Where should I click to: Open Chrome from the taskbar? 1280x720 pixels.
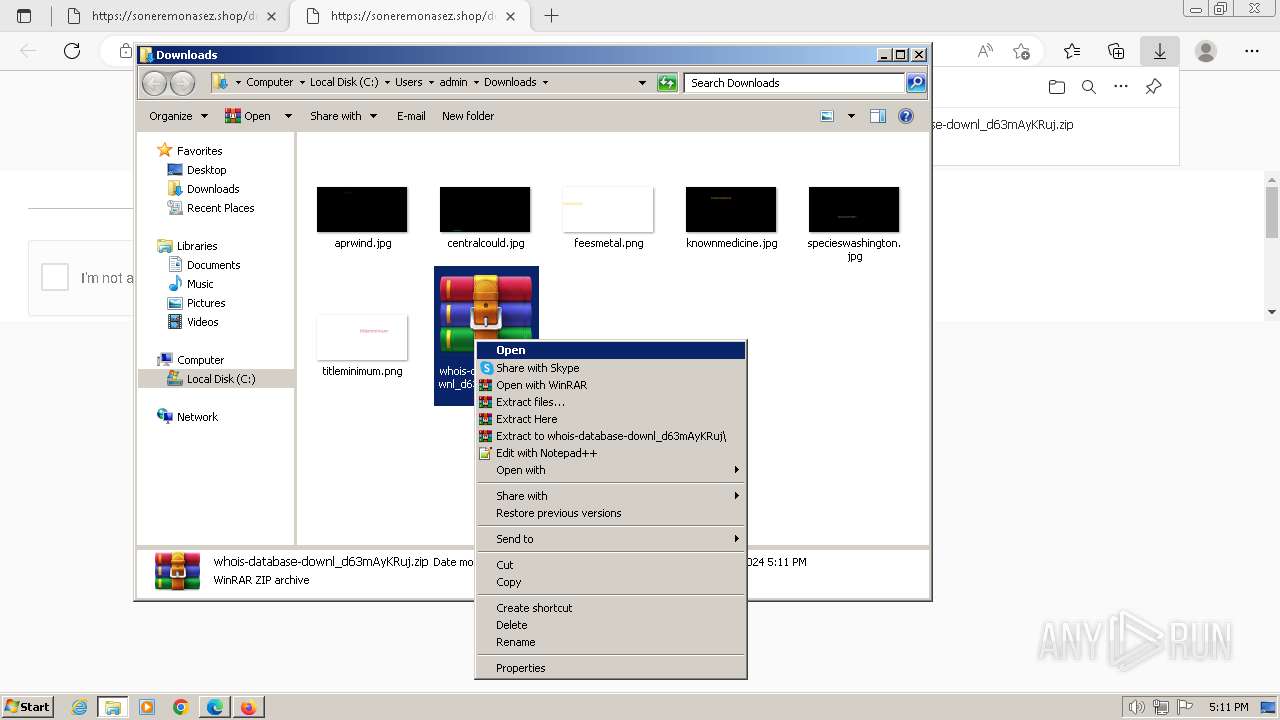point(181,707)
